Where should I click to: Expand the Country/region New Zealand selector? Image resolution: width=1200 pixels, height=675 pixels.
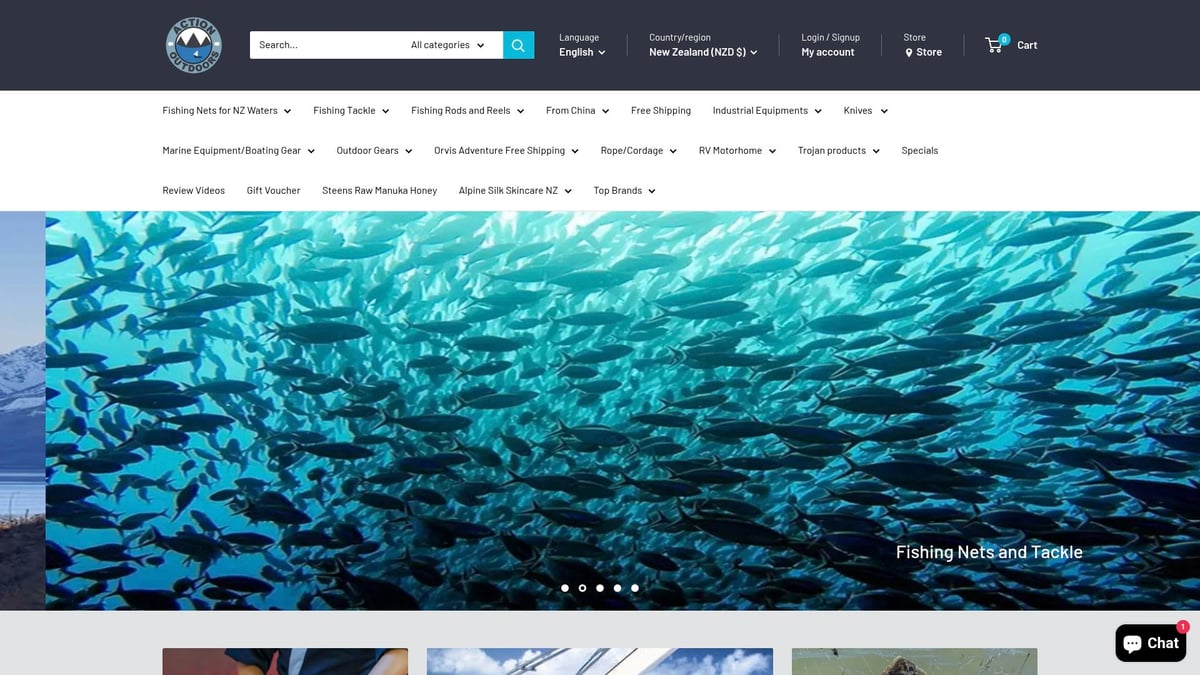(x=700, y=52)
